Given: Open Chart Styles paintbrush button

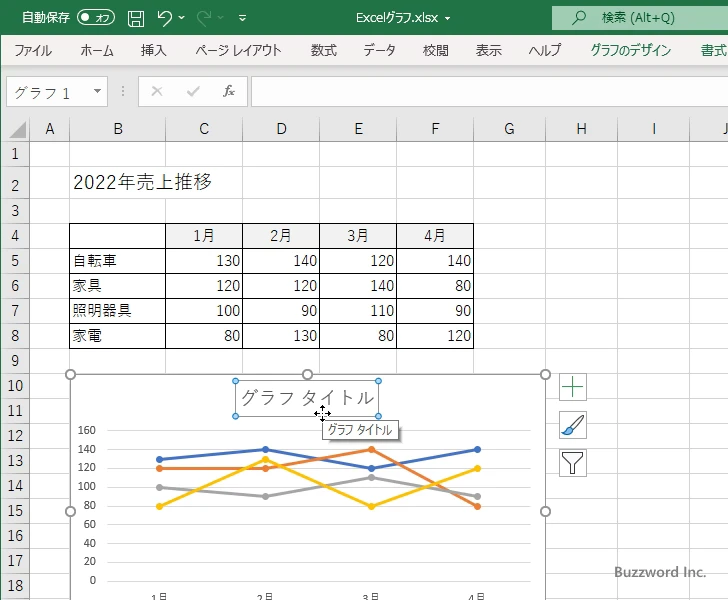Looking at the screenshot, I should click(572, 425).
